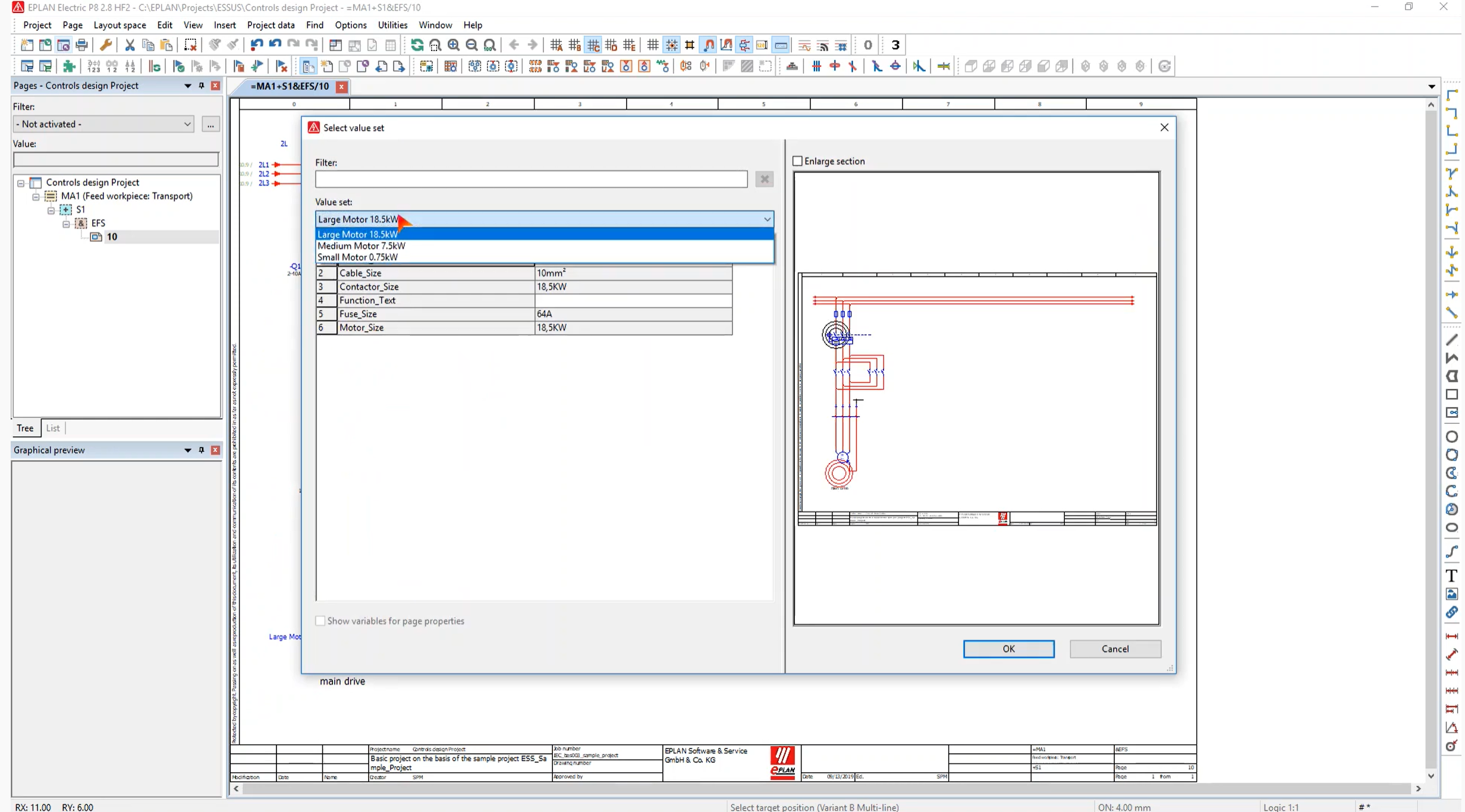Enable the Enlarge section checkbox
This screenshot has height=812, width=1465.
coord(798,160)
